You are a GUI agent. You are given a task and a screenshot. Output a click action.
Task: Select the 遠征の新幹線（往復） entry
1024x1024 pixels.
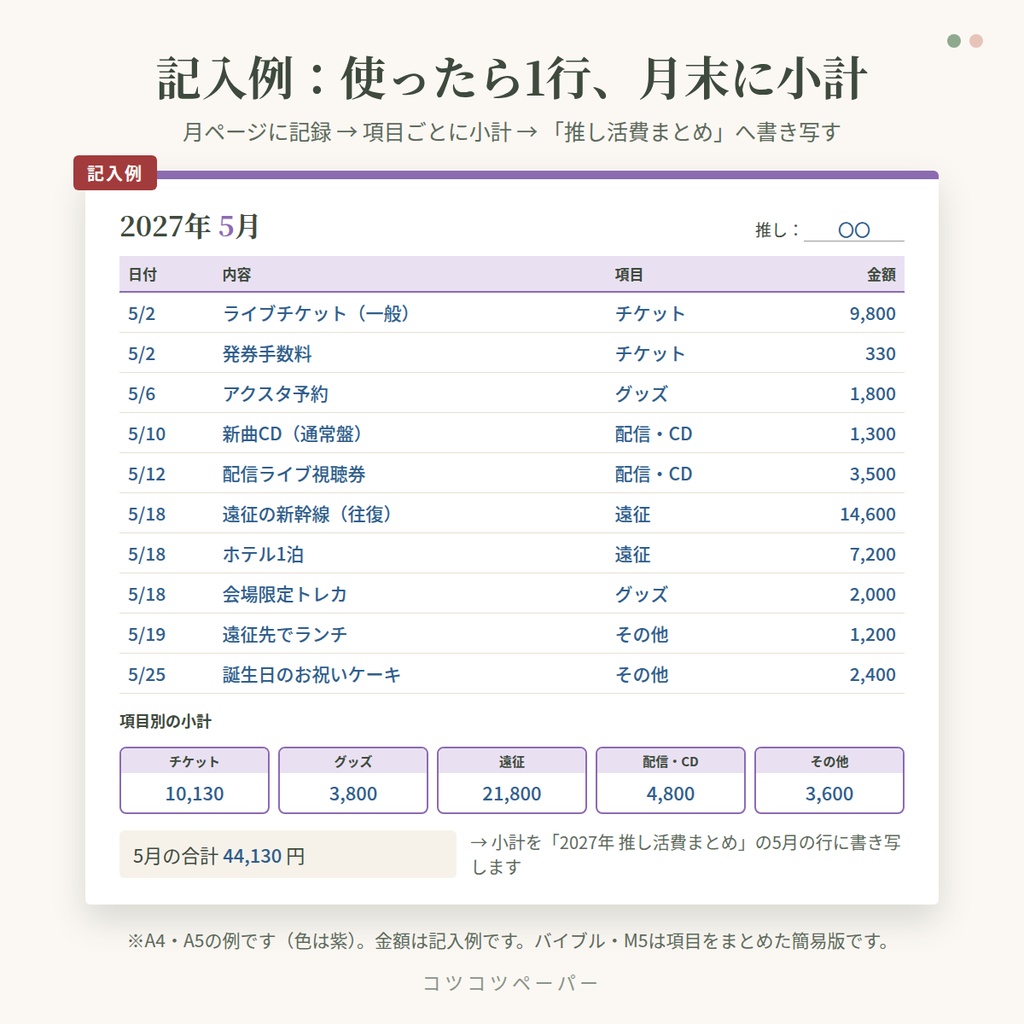click(307, 515)
